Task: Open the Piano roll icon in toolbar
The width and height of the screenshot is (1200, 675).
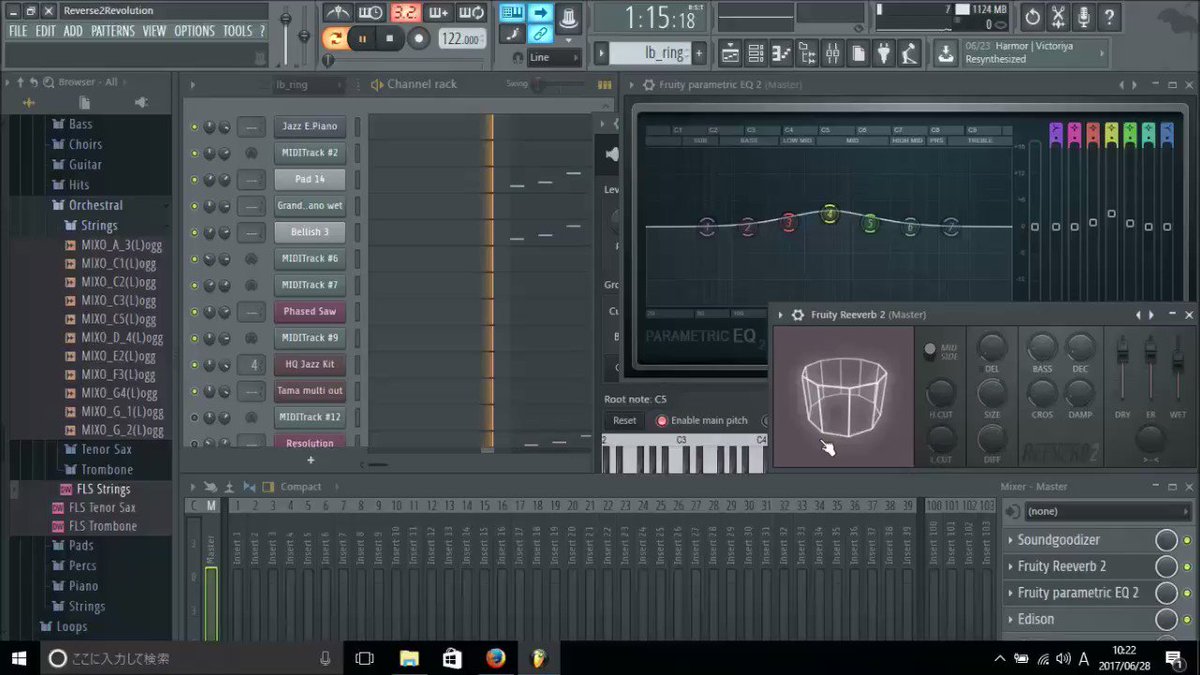Action: coord(782,53)
